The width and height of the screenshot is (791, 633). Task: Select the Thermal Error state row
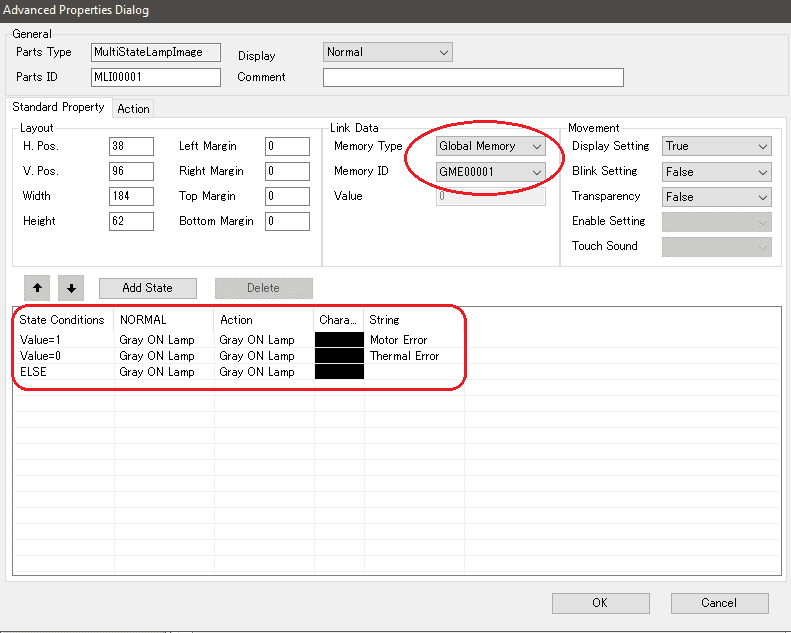tap(404, 356)
